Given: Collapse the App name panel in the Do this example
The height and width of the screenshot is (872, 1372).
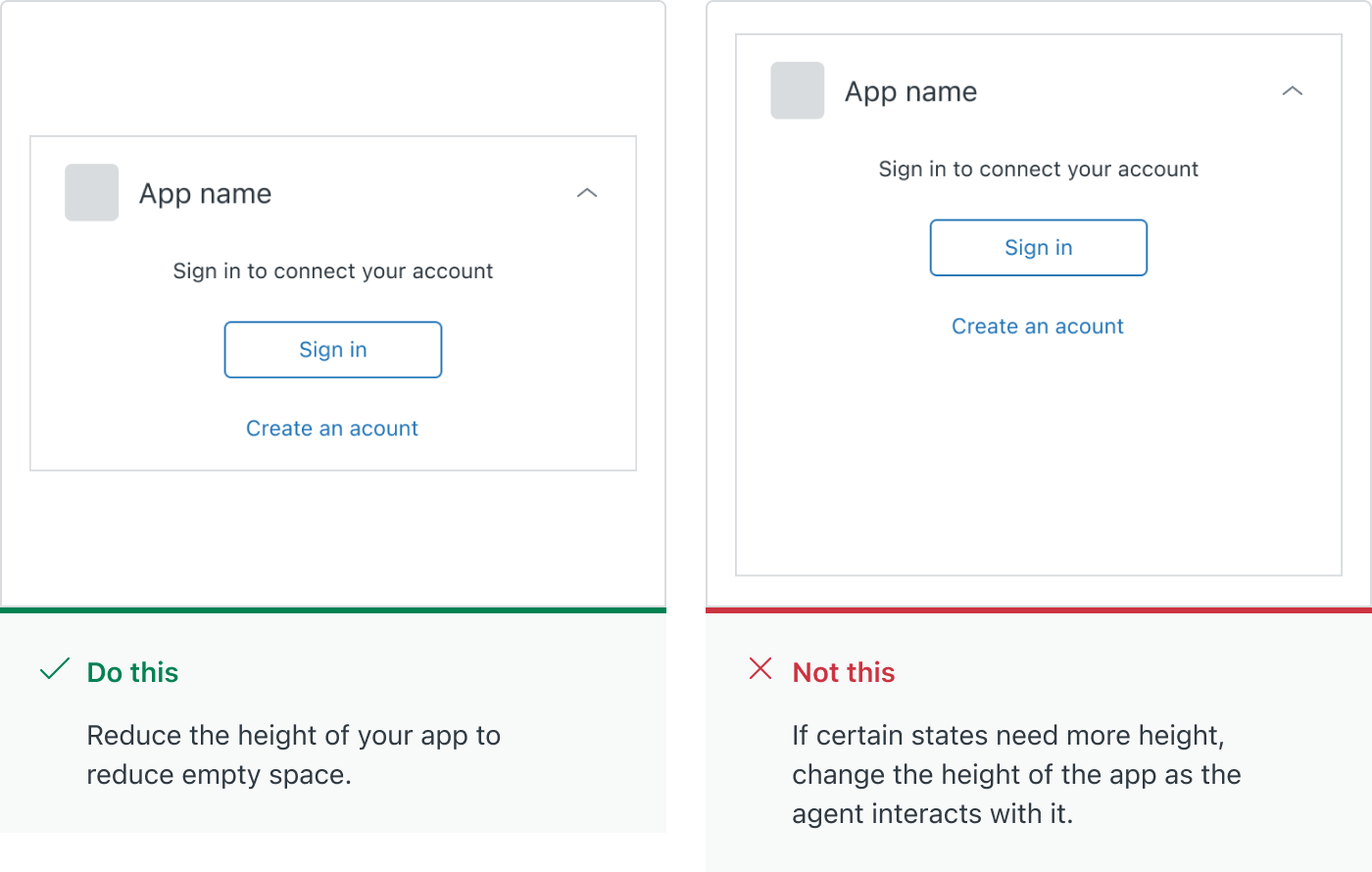Looking at the screenshot, I should [587, 193].
